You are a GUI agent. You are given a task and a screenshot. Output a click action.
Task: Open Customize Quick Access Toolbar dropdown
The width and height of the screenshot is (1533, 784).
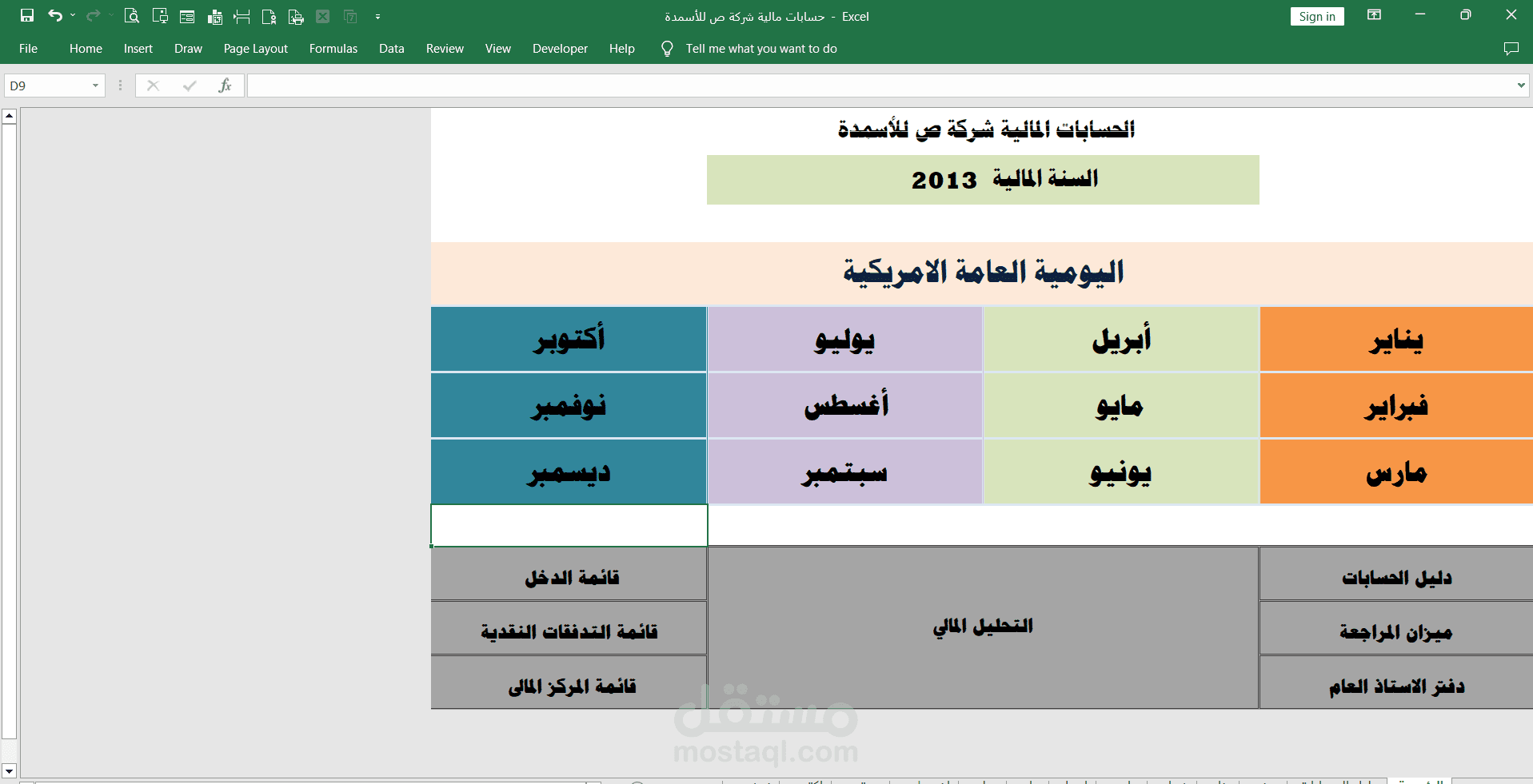(x=377, y=16)
